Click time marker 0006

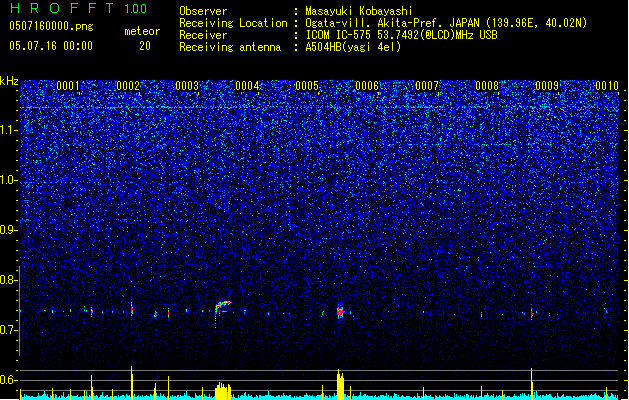[367, 85]
